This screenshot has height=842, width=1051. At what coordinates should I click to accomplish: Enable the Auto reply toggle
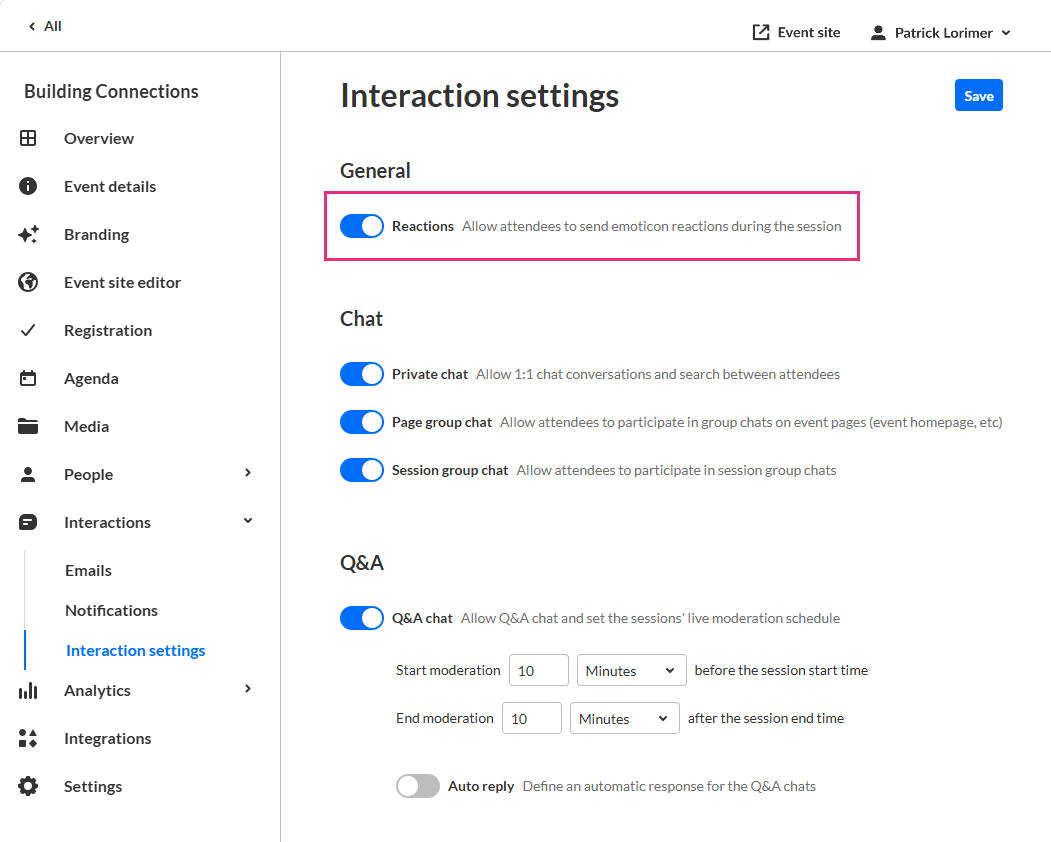pos(418,786)
